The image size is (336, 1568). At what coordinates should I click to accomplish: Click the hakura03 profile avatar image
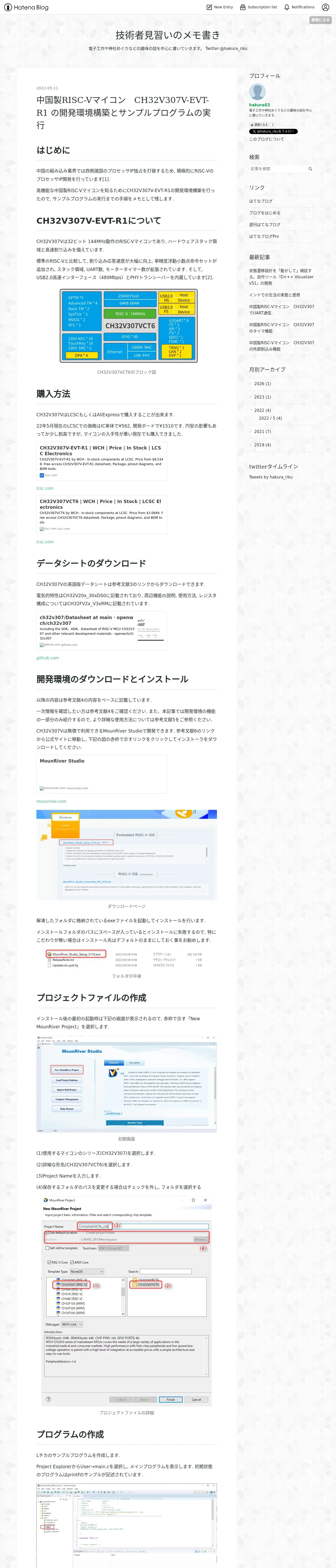point(257,92)
